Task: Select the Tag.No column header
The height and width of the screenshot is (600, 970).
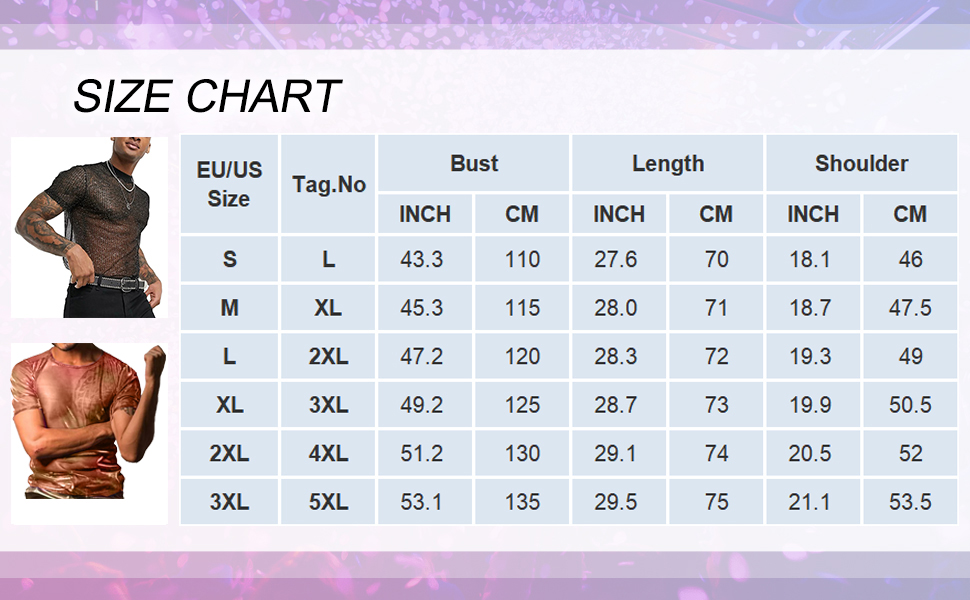Action: click(x=329, y=185)
